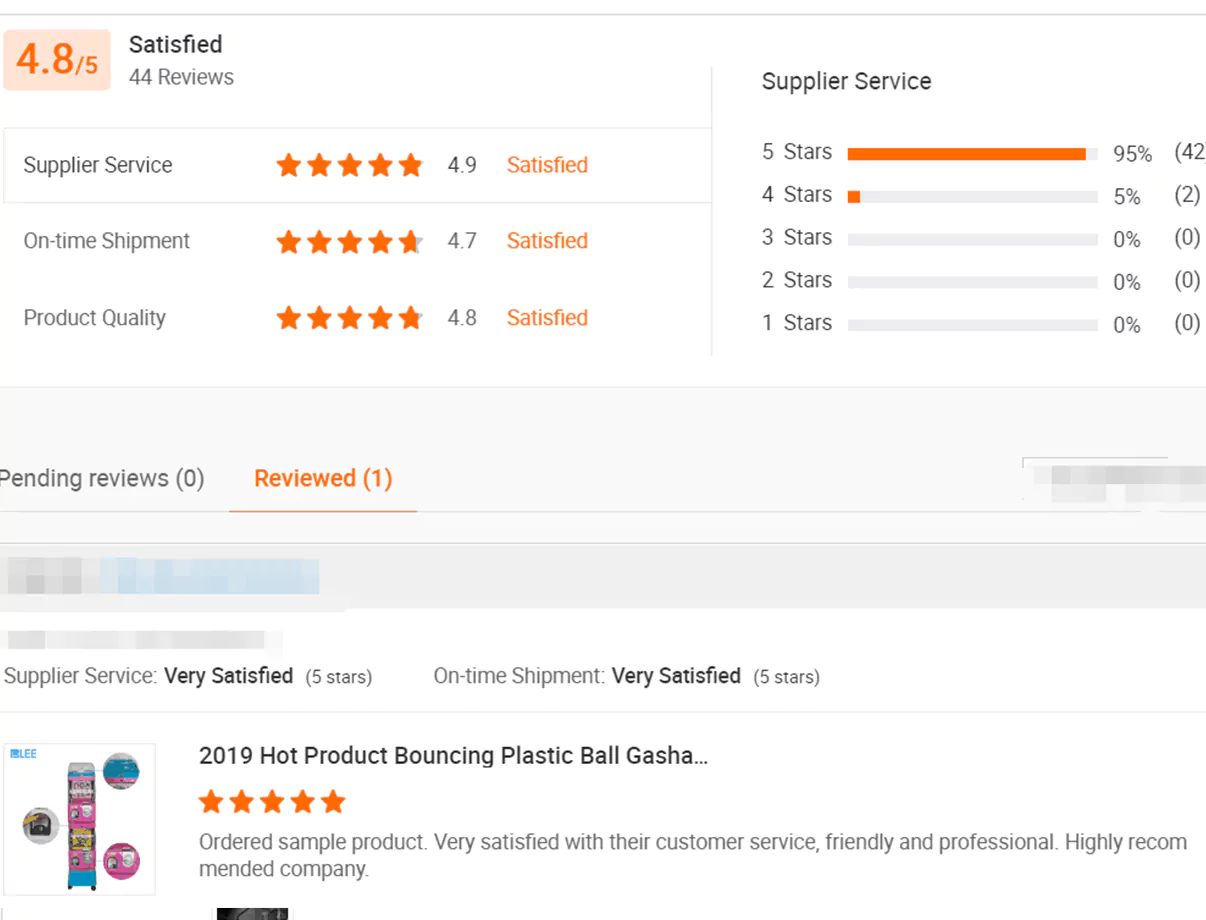
Task: Click the 44 Reviews count text
Action: point(181,77)
